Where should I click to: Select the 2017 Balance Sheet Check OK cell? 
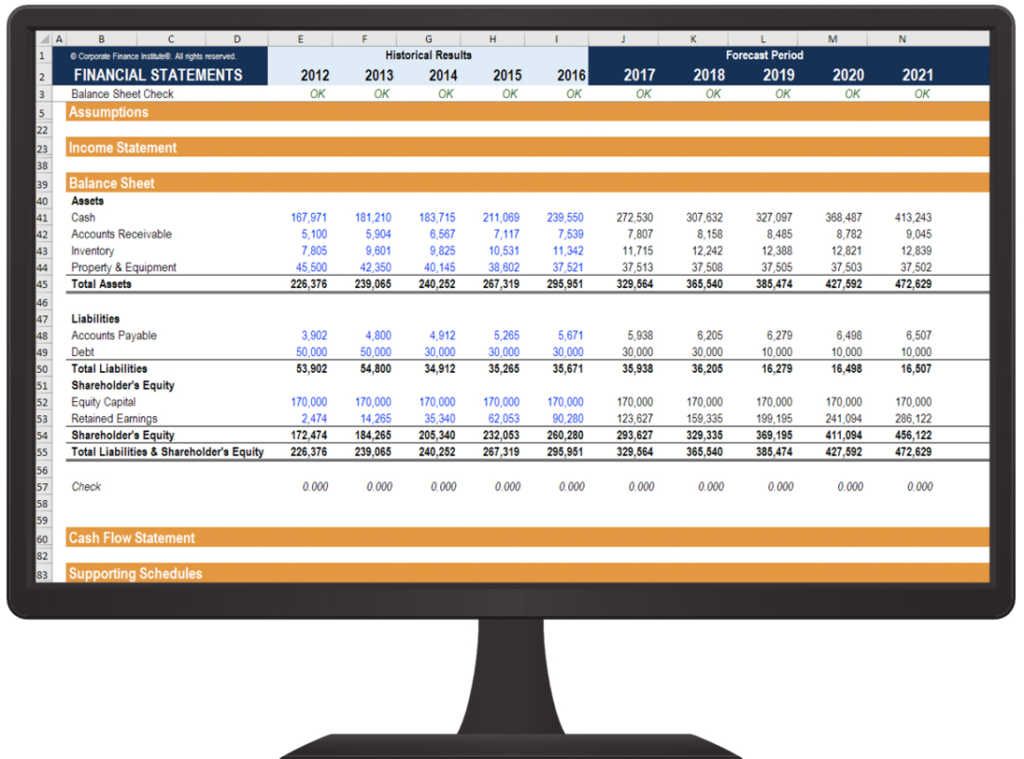click(x=642, y=94)
